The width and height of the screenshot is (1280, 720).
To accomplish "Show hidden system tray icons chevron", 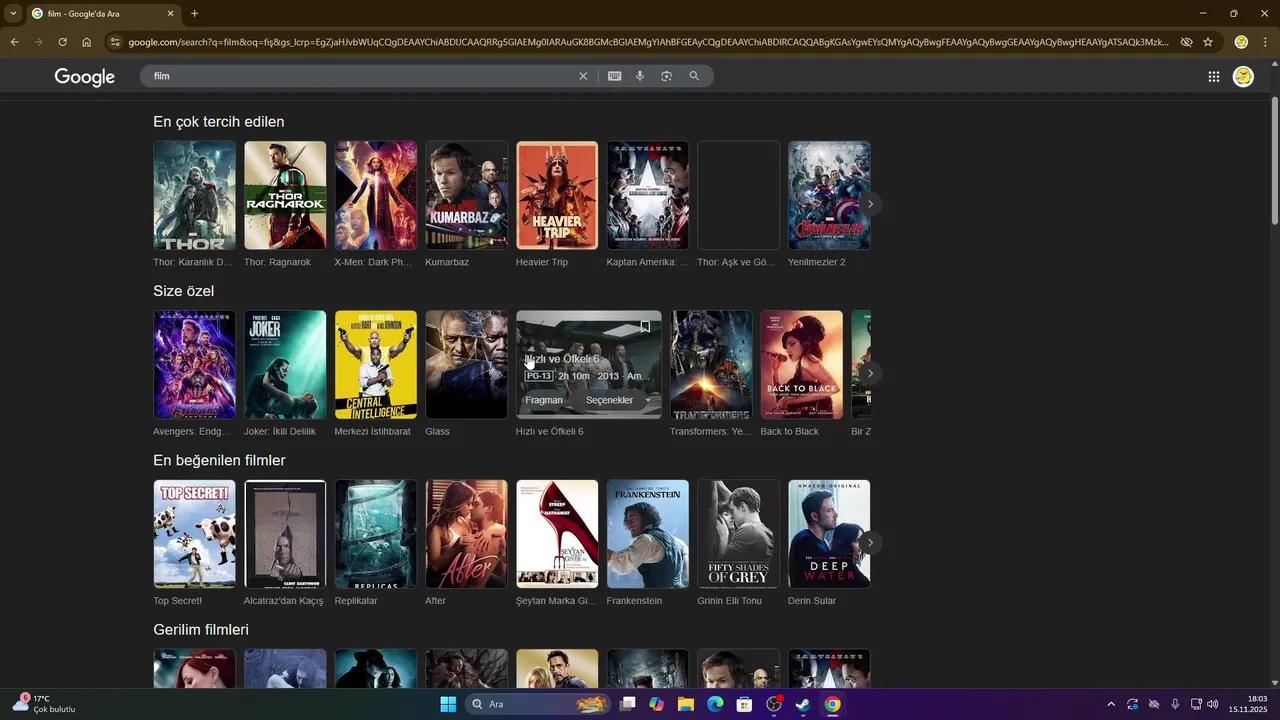I will pos(1110,704).
